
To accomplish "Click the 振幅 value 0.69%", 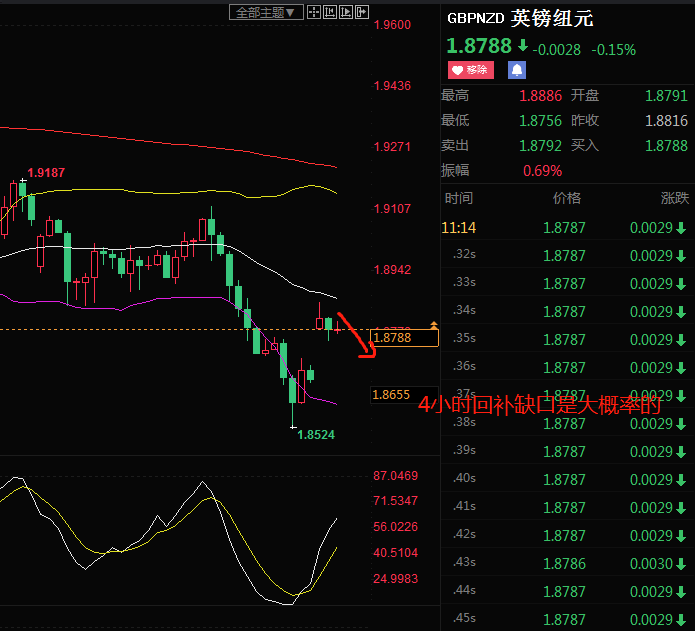I will pos(543,171).
